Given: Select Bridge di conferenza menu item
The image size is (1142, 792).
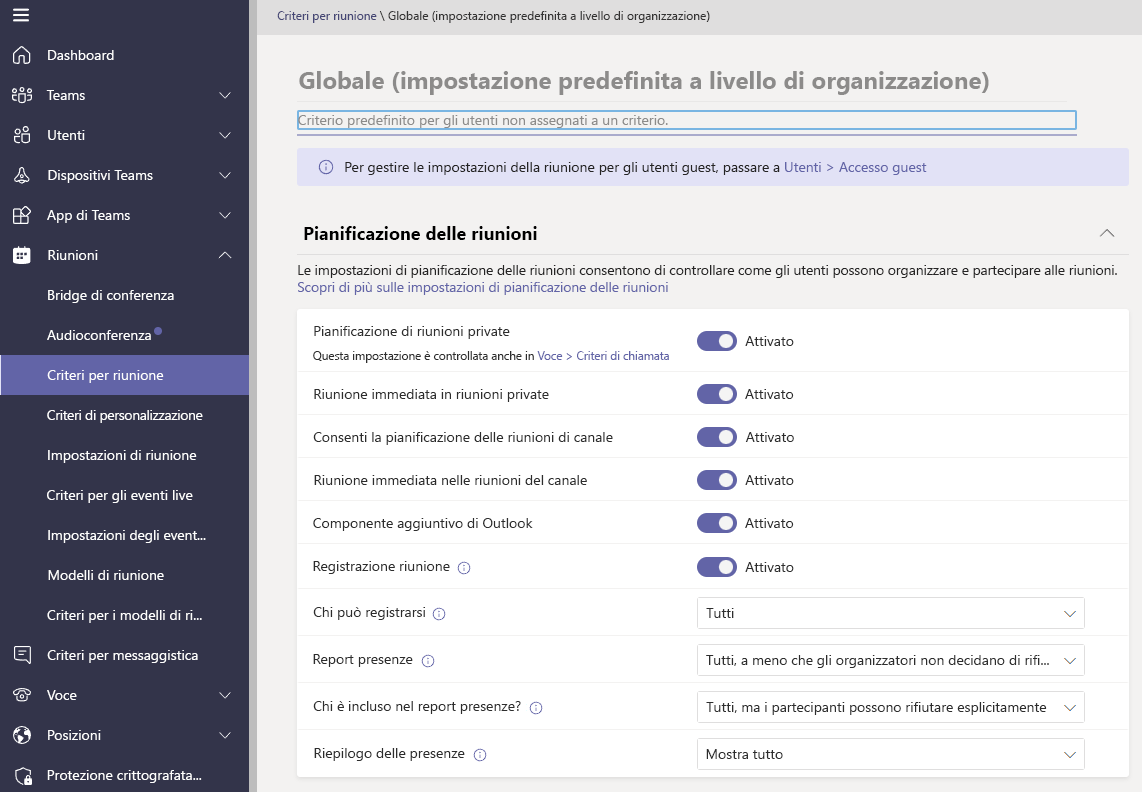Looking at the screenshot, I should (x=110, y=295).
